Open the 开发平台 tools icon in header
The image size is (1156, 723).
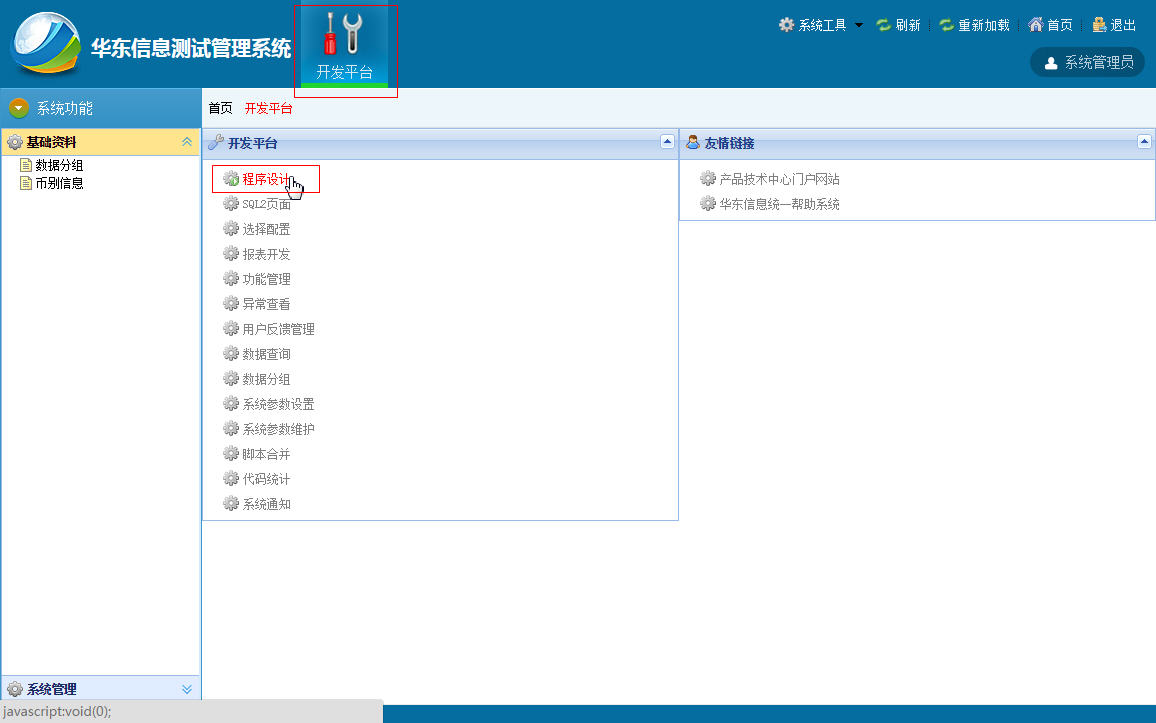(344, 35)
